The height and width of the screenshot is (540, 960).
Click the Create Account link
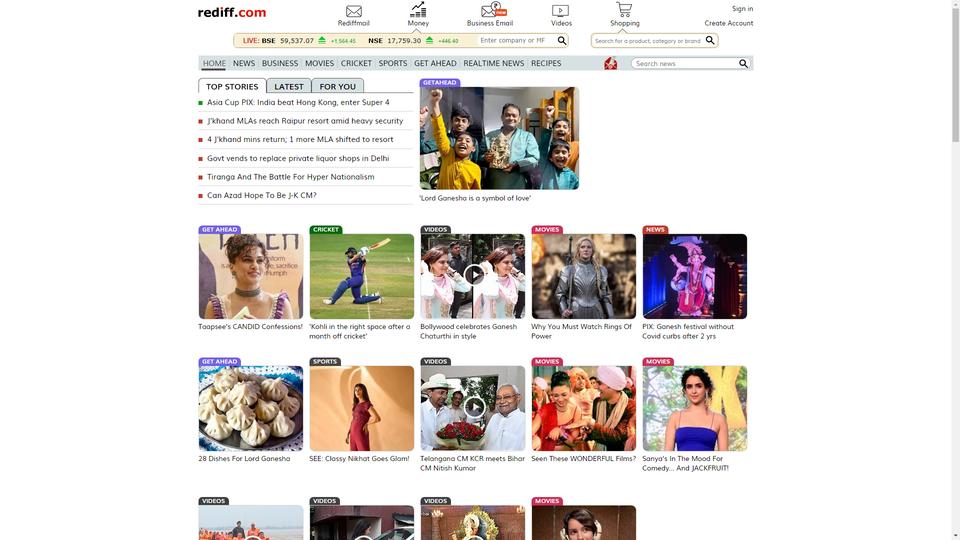tap(729, 23)
